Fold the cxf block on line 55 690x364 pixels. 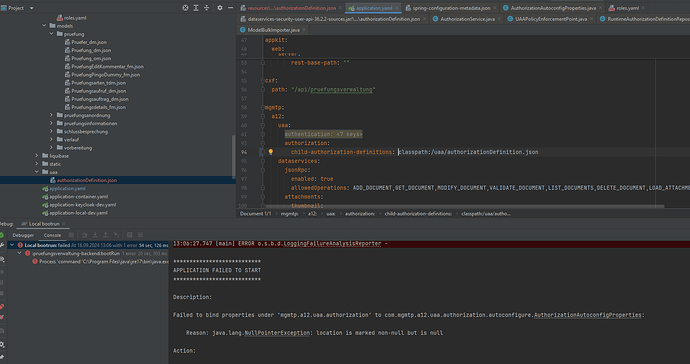[263, 81]
